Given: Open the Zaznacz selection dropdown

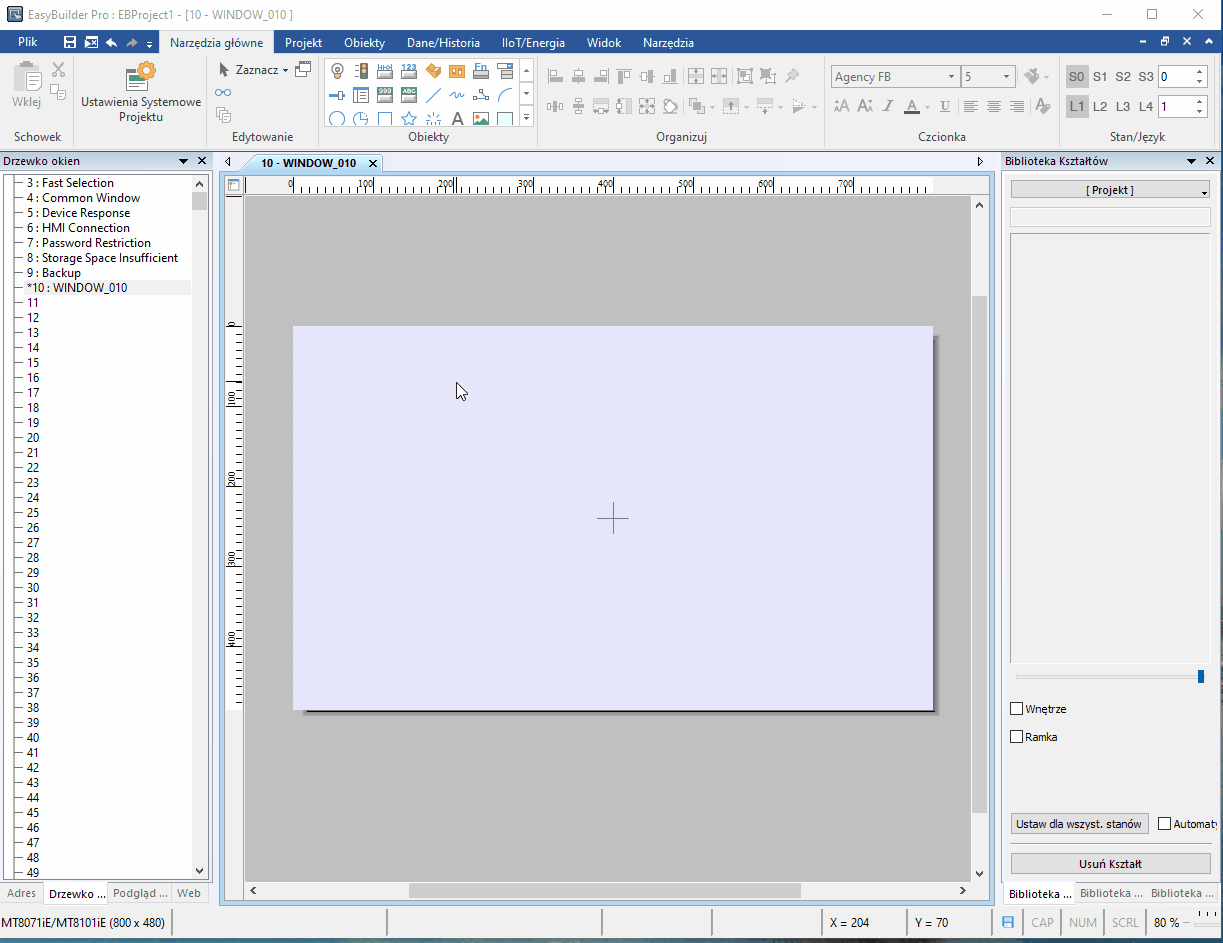Looking at the screenshot, I should tap(285, 71).
